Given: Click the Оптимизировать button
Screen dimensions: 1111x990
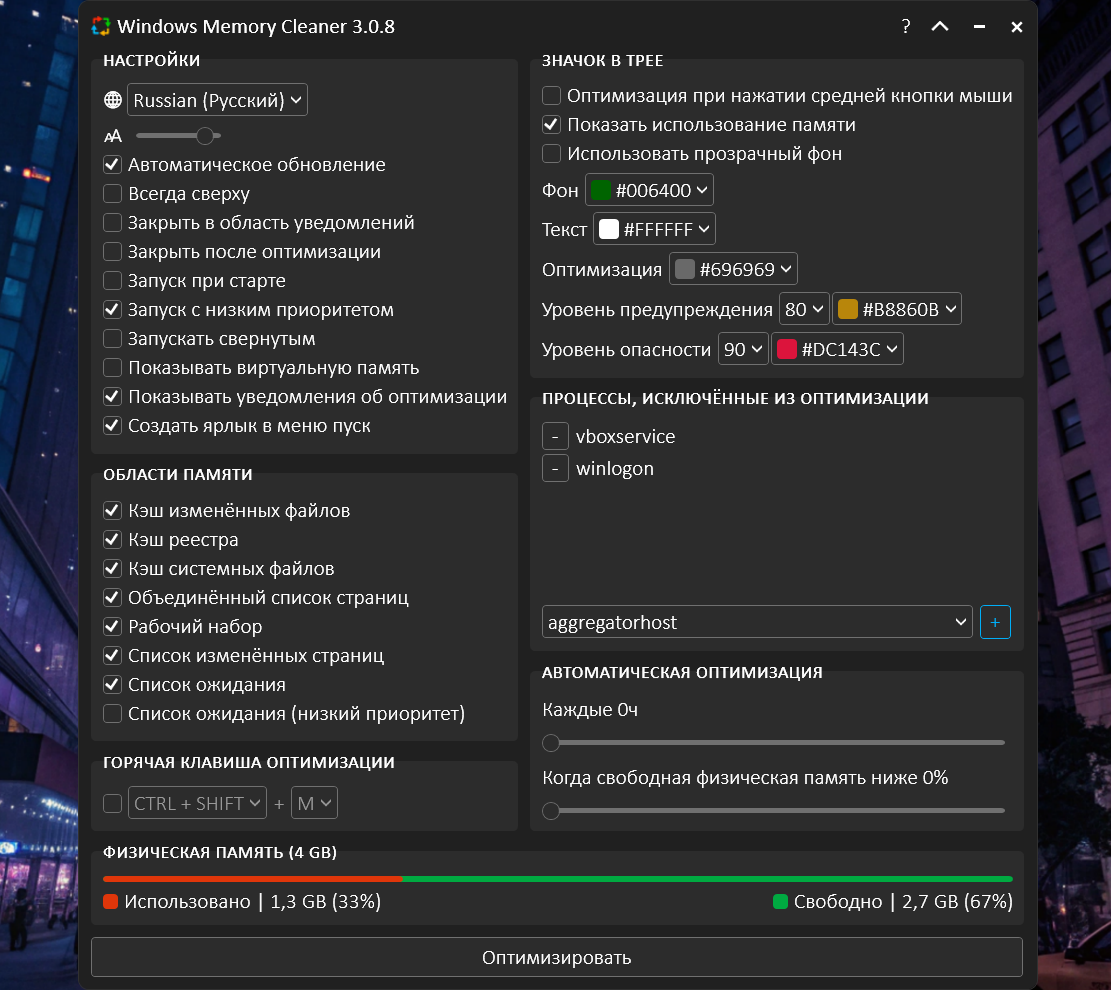Looking at the screenshot, I should [556, 957].
